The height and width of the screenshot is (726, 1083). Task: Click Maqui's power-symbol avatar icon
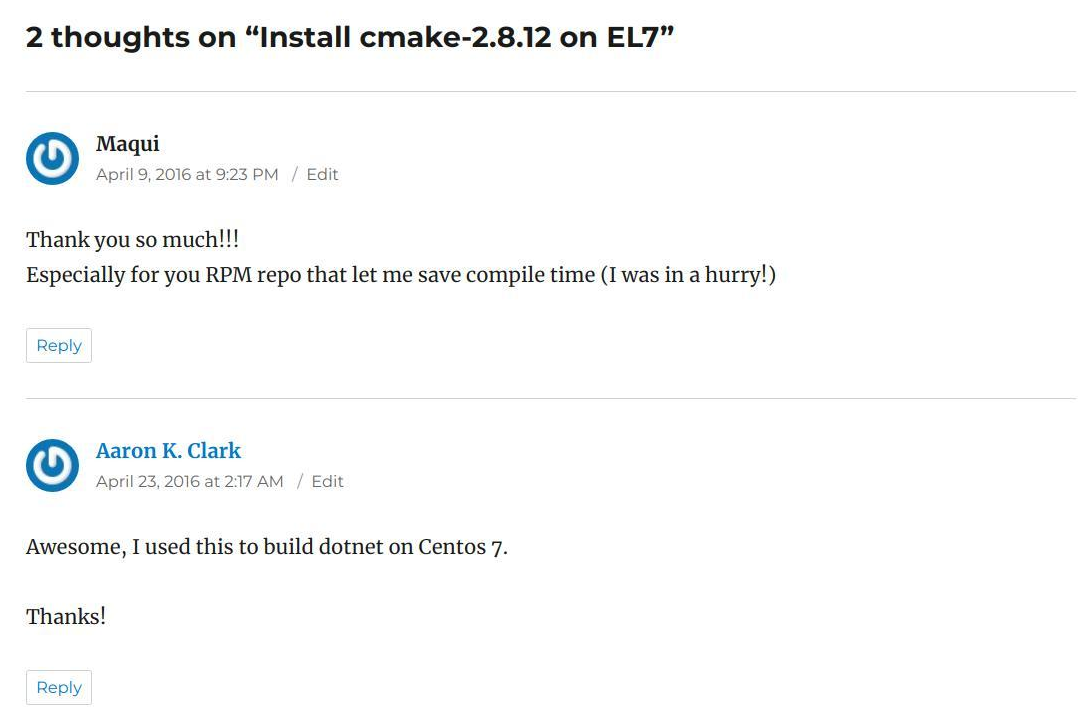pyautogui.click(x=52, y=158)
